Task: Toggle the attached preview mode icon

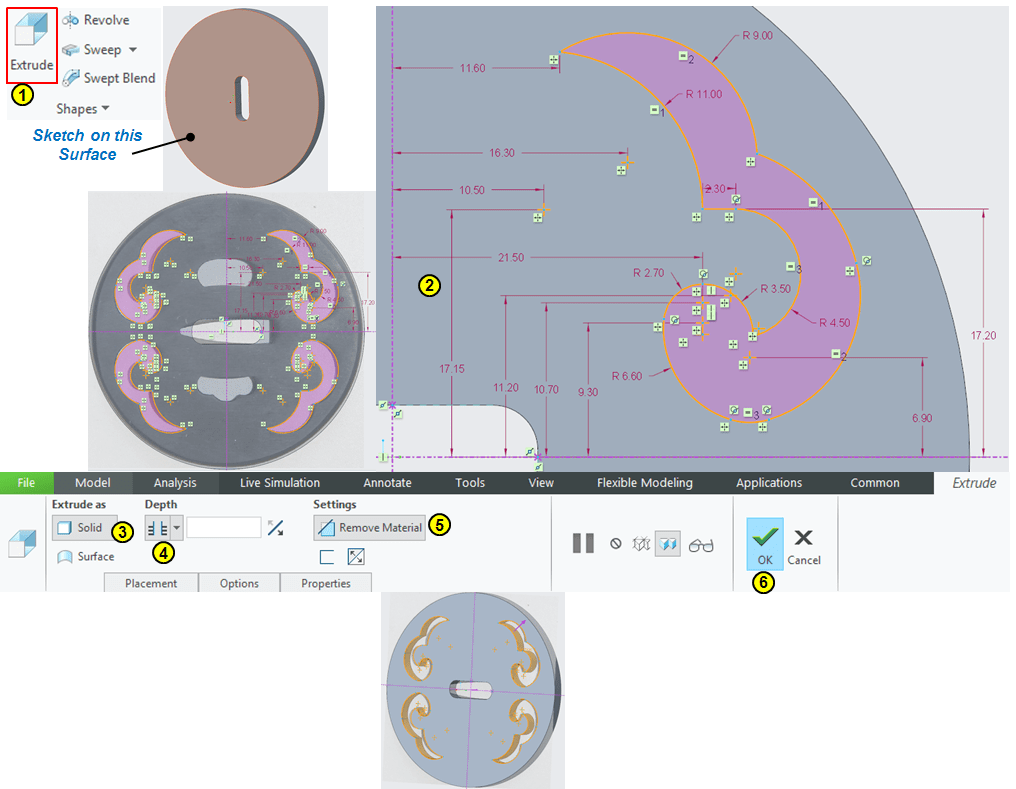Action: 667,544
